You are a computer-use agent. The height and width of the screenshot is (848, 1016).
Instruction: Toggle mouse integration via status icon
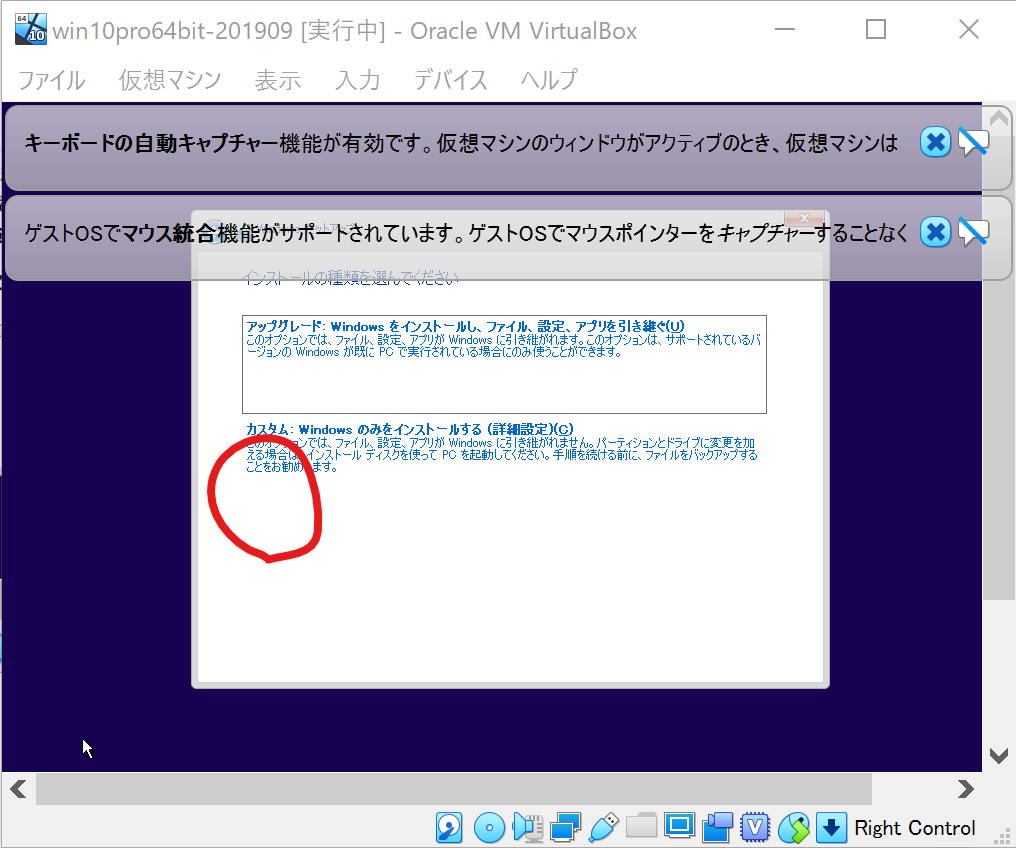coord(793,827)
